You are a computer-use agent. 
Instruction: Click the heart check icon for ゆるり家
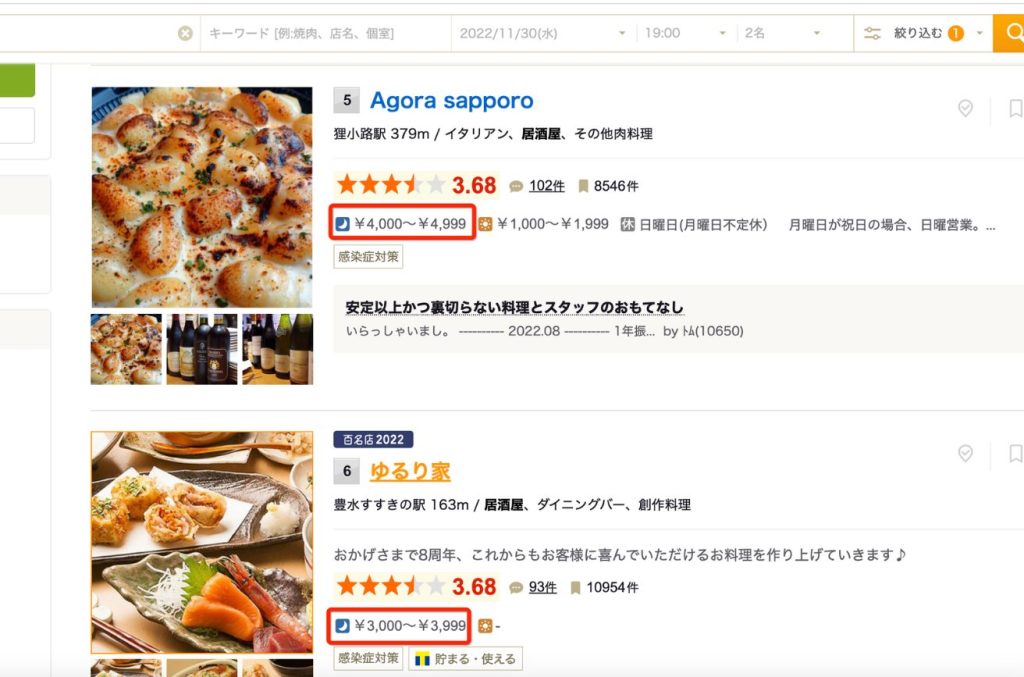(x=965, y=453)
